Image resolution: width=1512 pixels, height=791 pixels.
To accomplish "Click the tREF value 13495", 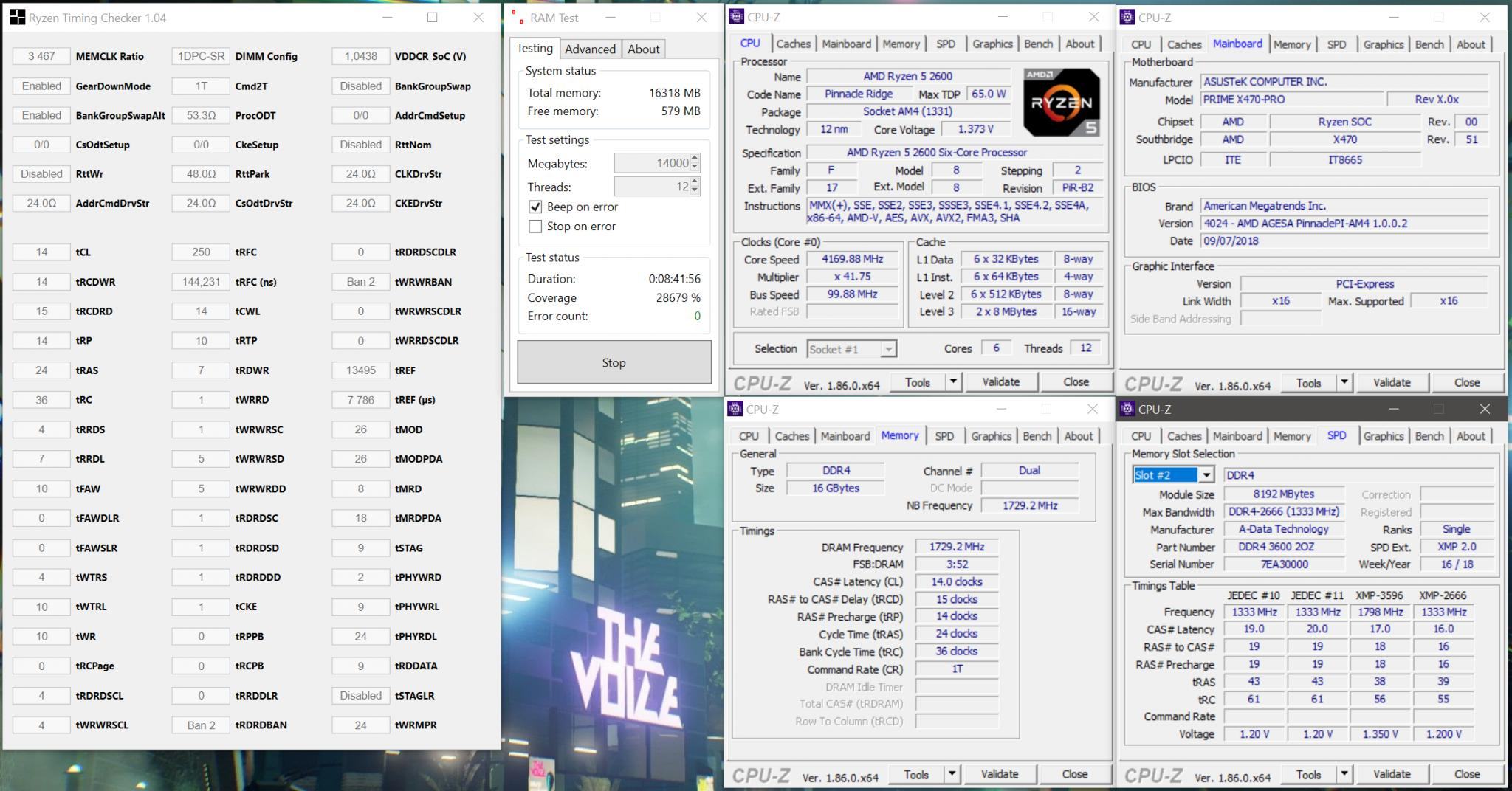I will tap(360, 370).
